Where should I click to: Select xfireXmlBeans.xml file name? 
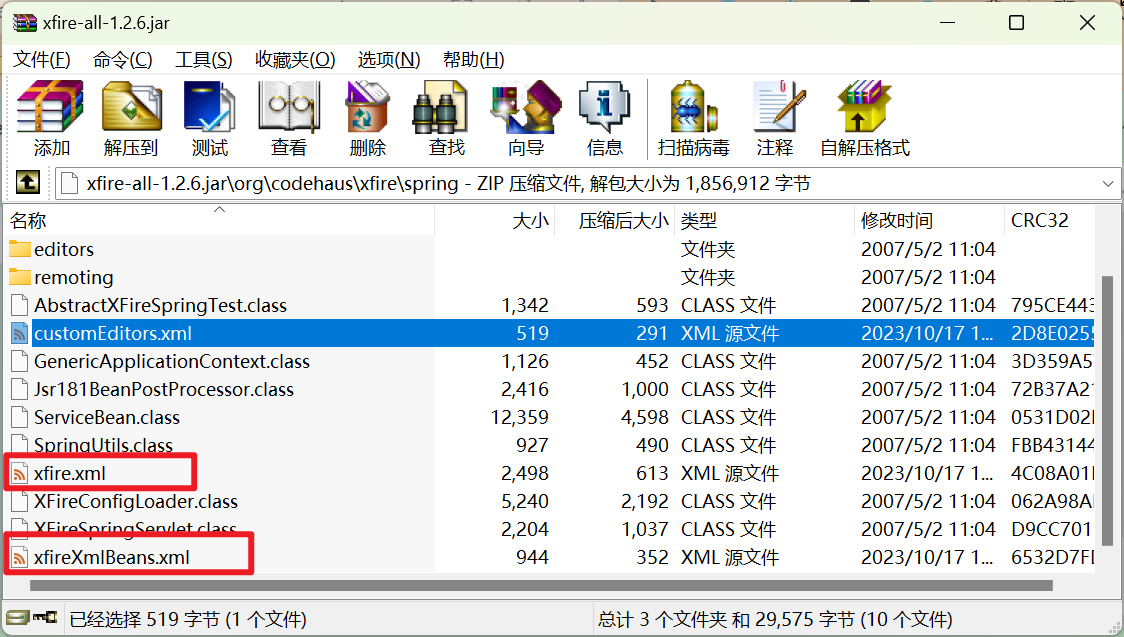[x=112, y=557]
